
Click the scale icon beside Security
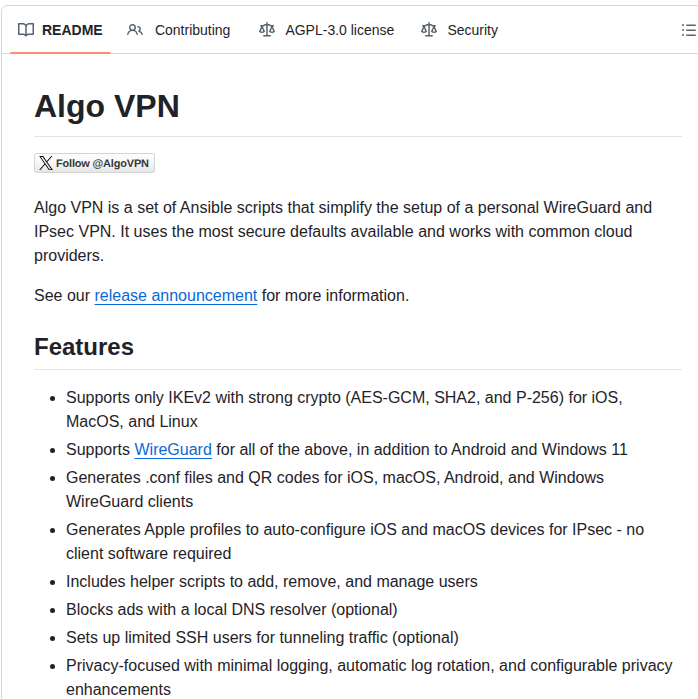[x=429, y=30]
